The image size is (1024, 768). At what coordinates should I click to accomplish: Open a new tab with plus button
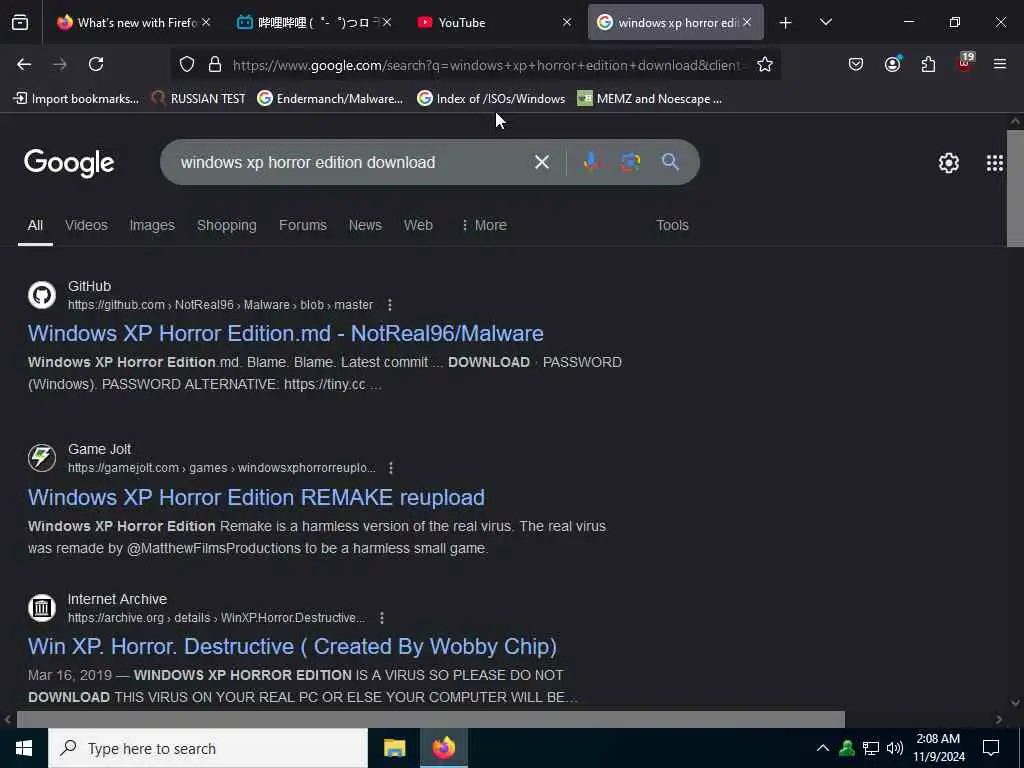tap(785, 23)
